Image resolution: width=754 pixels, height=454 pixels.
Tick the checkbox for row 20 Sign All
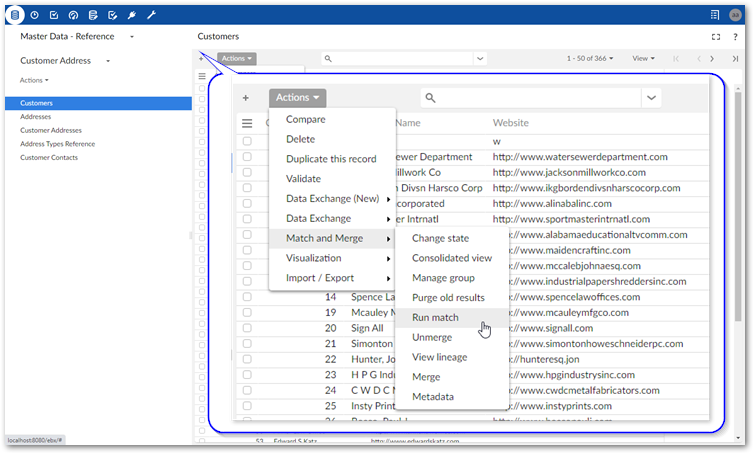coord(247,328)
